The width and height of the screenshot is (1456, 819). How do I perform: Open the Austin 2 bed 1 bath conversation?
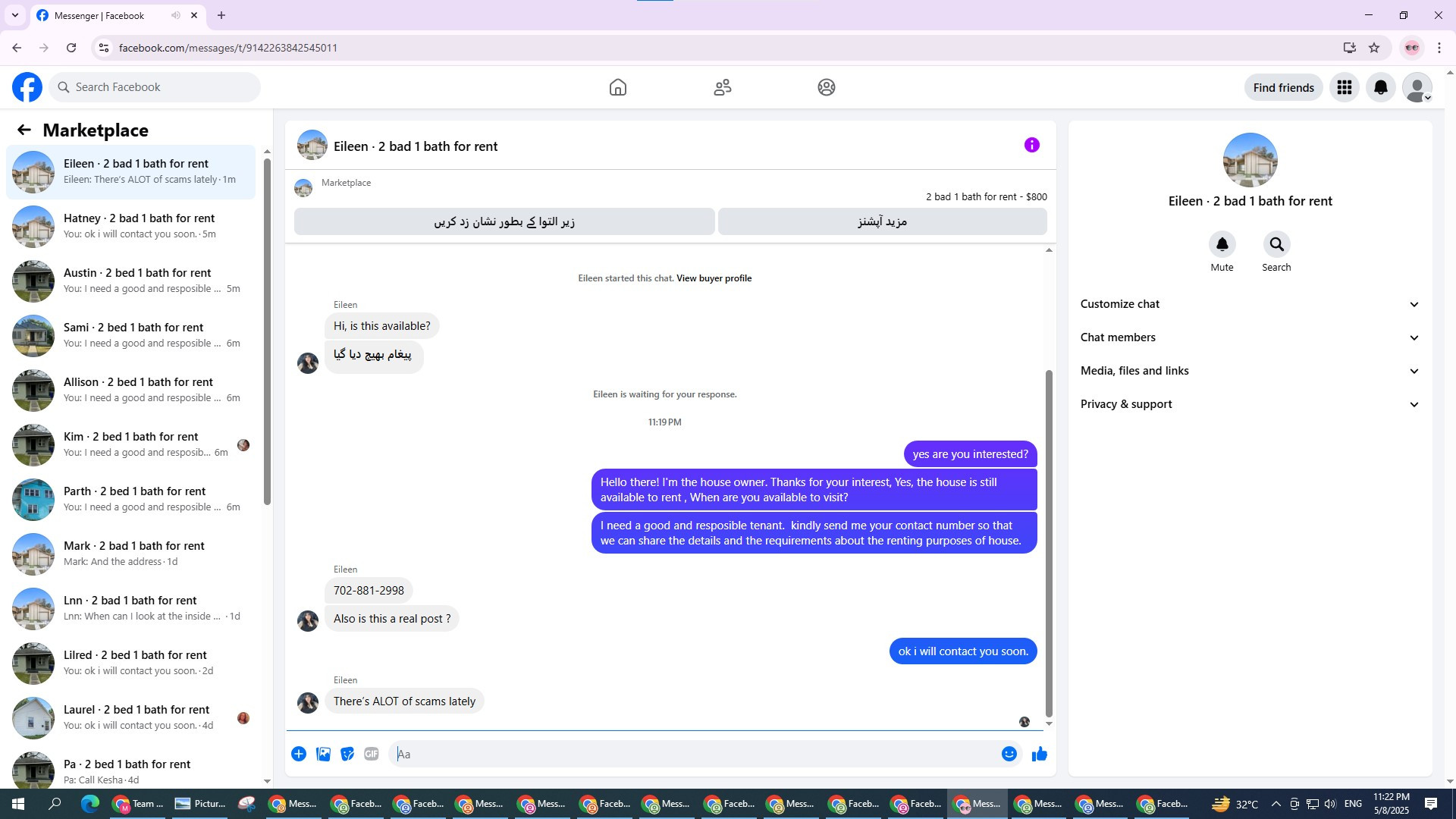[130, 281]
